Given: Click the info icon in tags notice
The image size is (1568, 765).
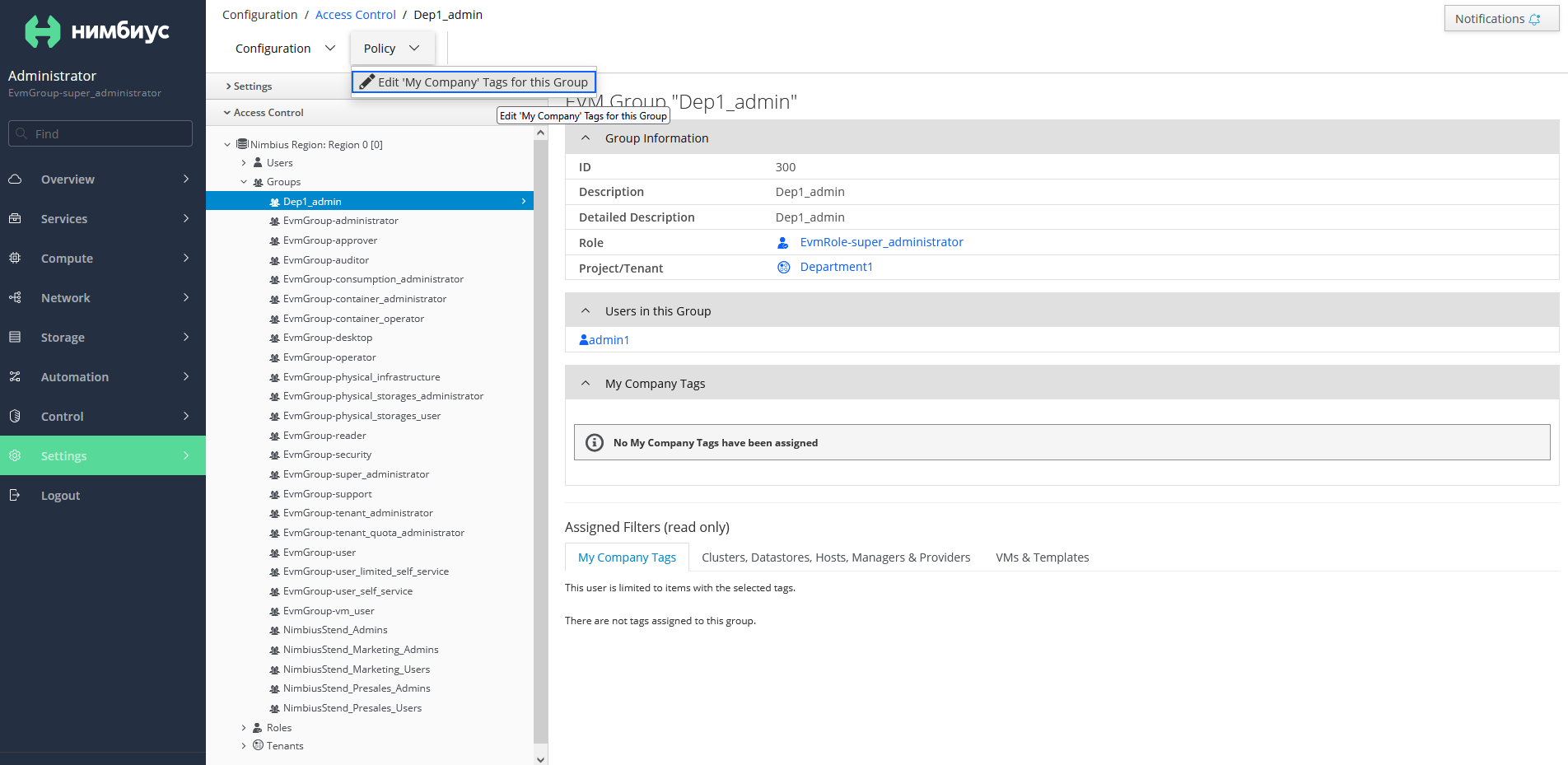Looking at the screenshot, I should point(594,442).
